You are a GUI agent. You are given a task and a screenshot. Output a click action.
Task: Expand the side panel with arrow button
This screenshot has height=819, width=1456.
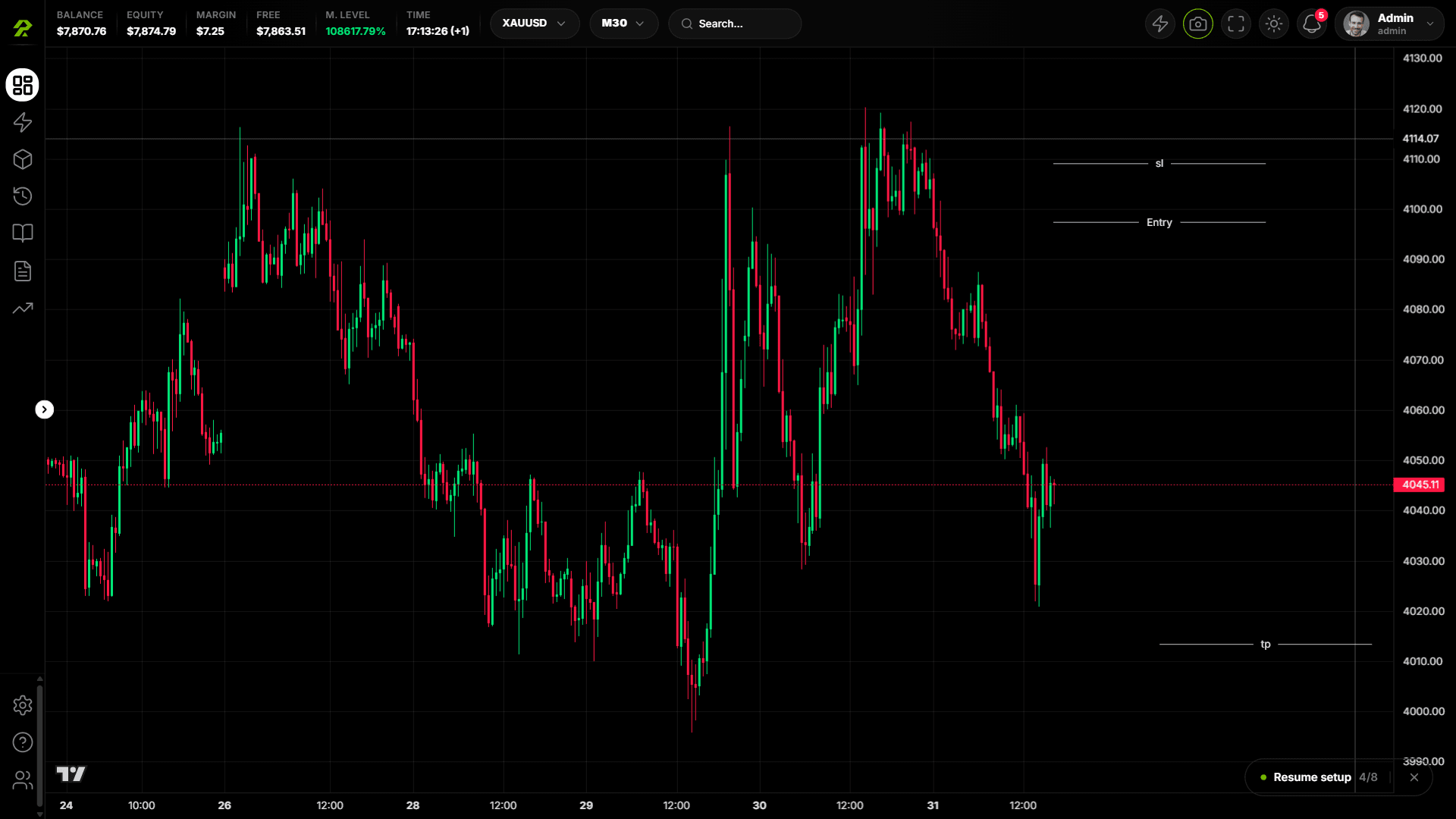[x=45, y=409]
